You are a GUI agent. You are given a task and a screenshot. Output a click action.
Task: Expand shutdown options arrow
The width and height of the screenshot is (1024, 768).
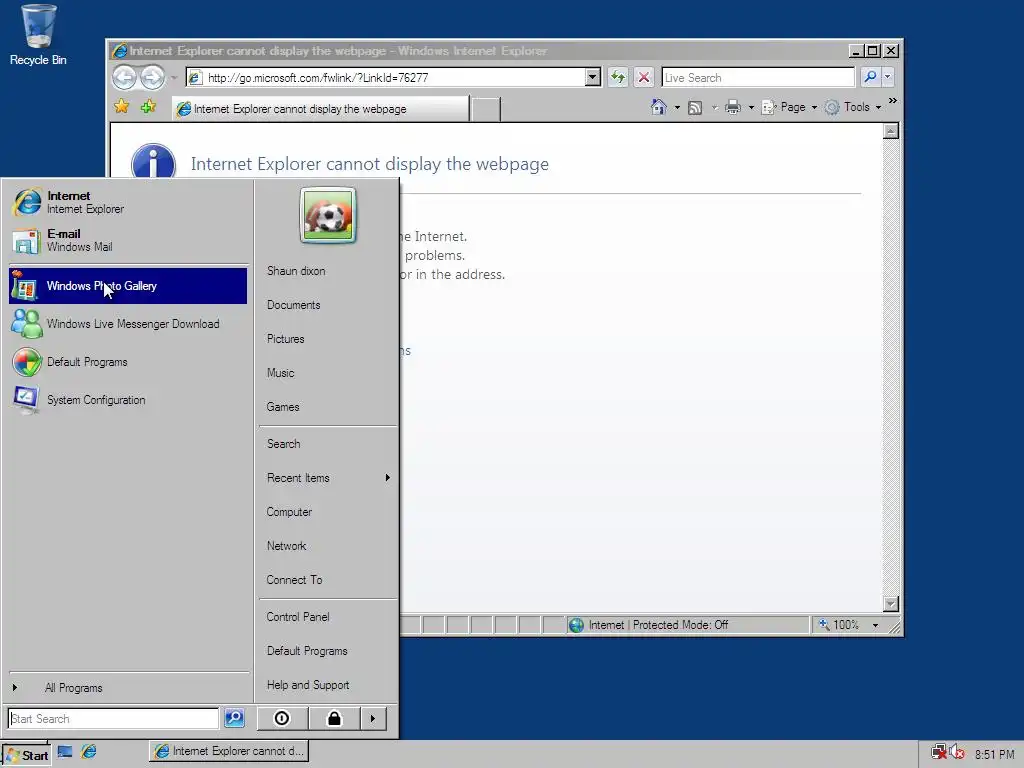click(x=373, y=718)
